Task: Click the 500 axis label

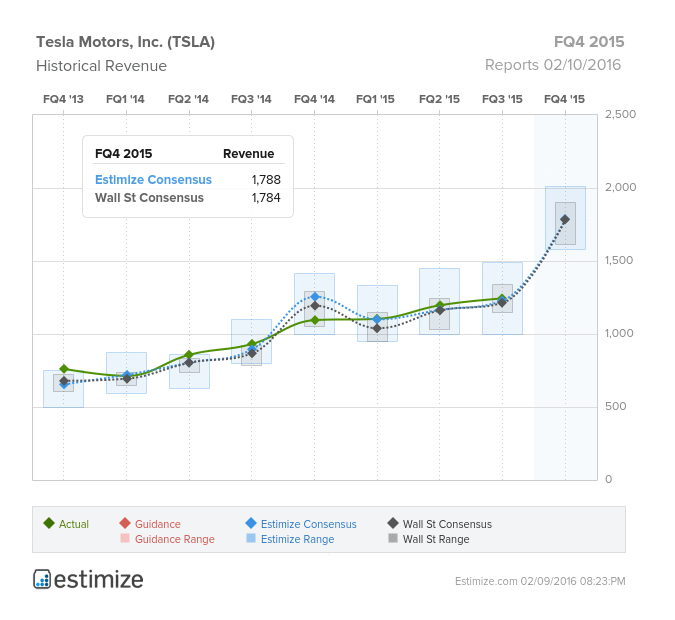Action: point(616,406)
